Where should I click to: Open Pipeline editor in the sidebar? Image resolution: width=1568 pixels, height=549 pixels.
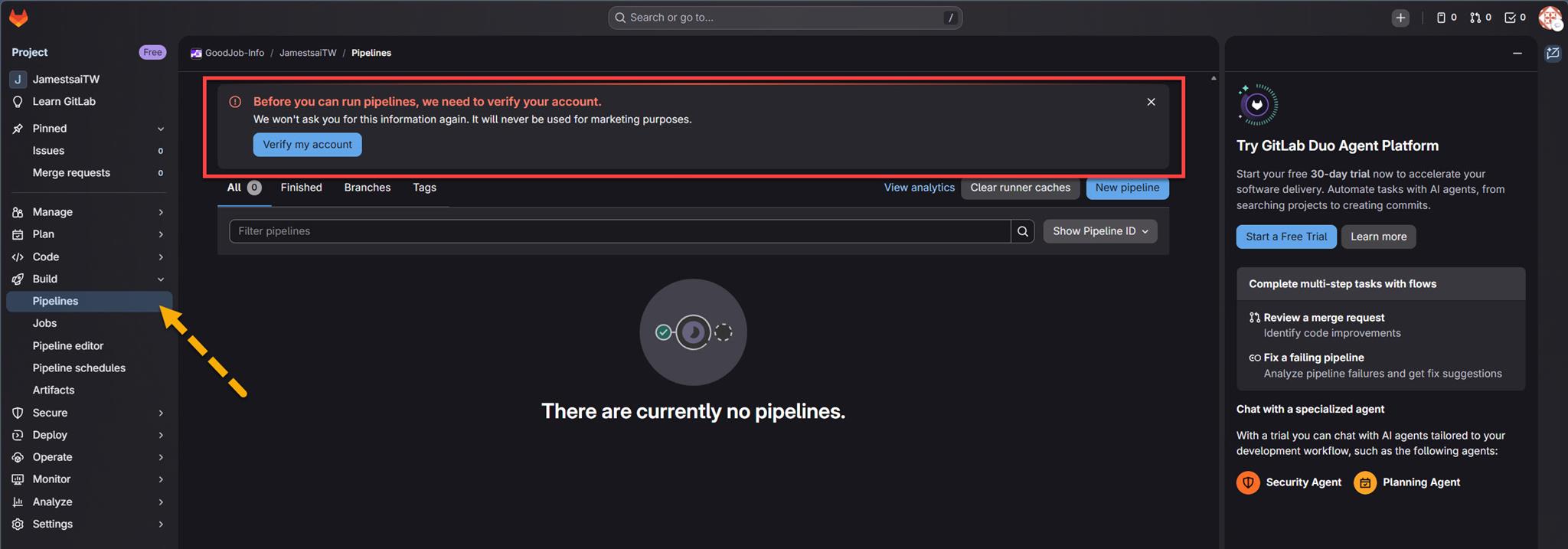(68, 345)
